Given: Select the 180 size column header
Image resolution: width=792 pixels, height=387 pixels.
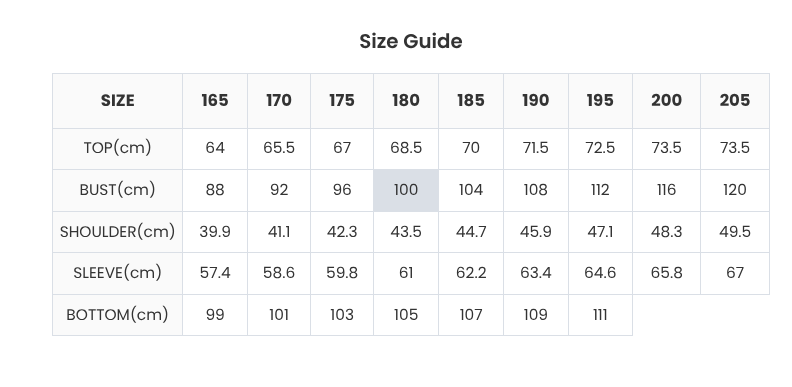Looking at the screenshot, I should (x=406, y=101).
